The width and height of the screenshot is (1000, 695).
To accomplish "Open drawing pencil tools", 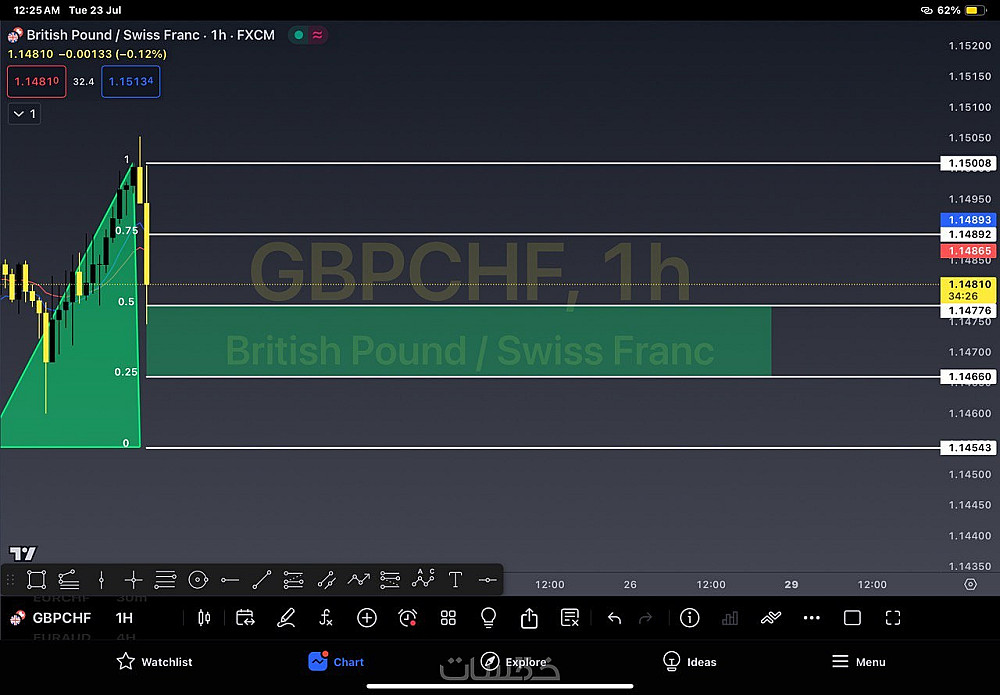I will 286,618.
